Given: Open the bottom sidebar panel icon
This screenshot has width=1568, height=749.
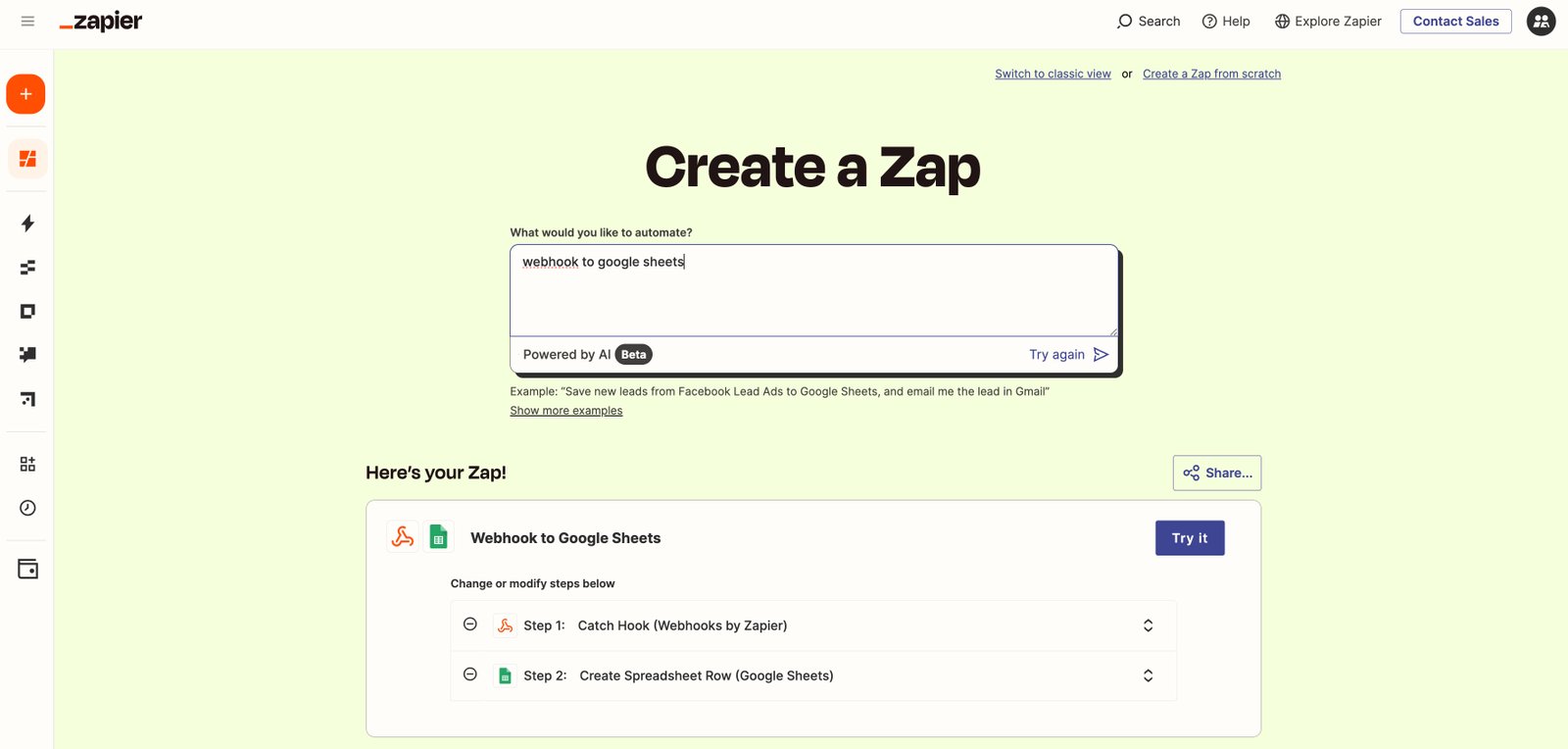Looking at the screenshot, I should 27,570.
